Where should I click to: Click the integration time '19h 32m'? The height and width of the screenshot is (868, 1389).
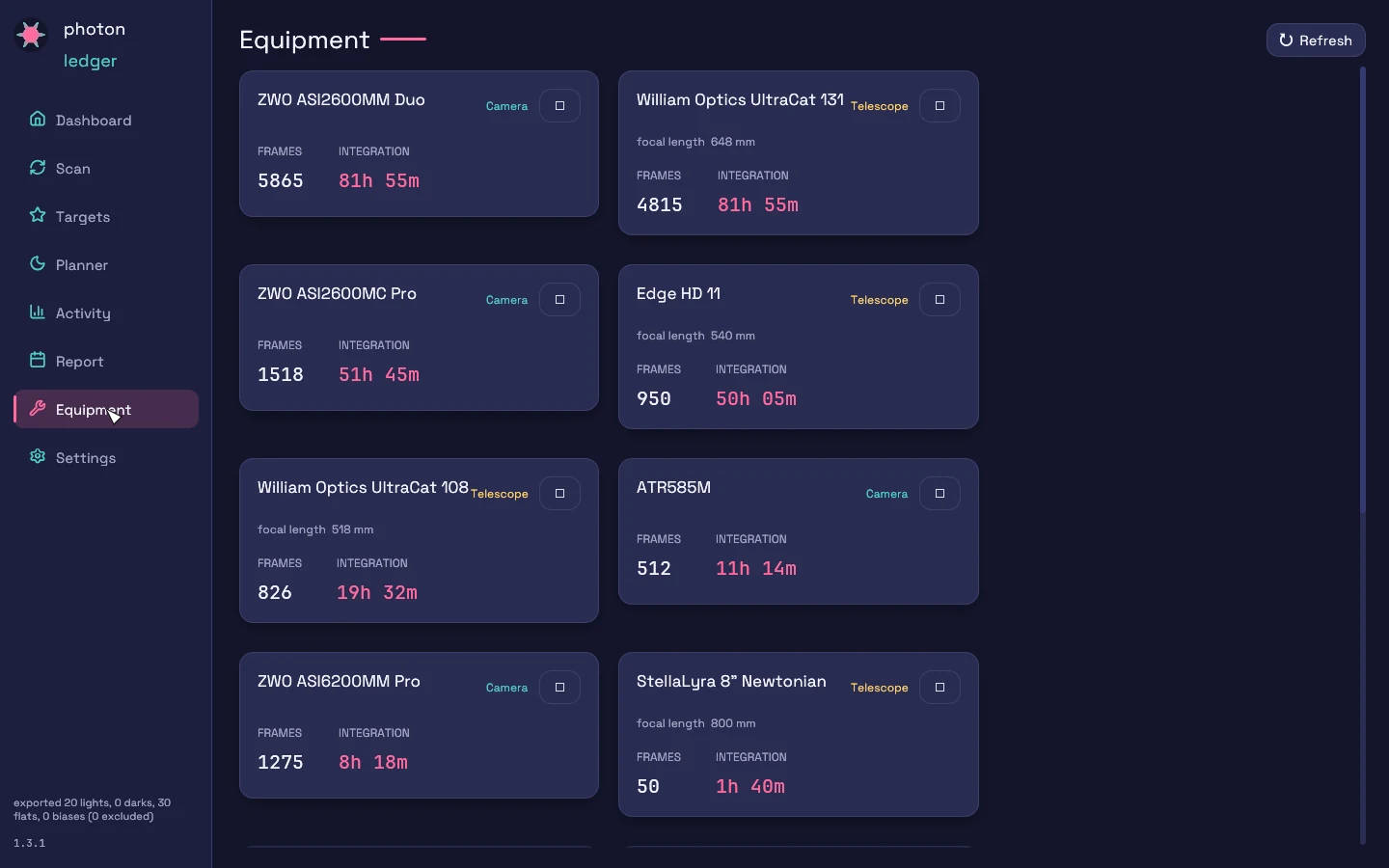click(x=377, y=593)
